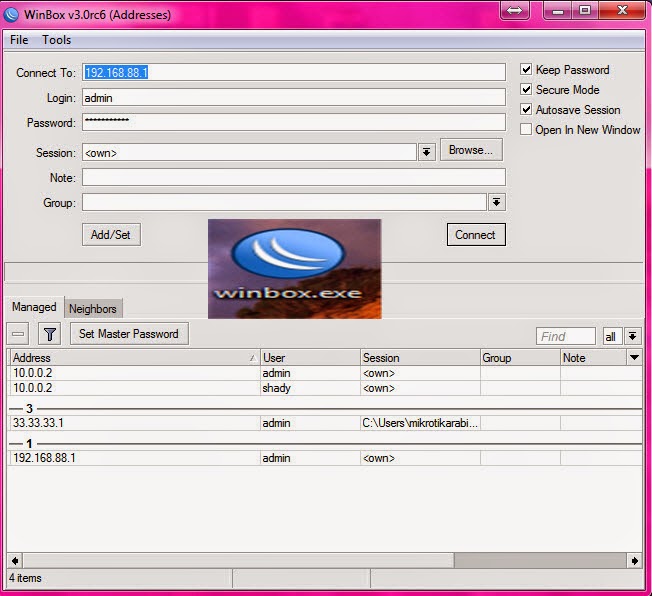Viewport: 652px width, 596px height.
Task: Click the Login input field
Action: tap(294, 97)
